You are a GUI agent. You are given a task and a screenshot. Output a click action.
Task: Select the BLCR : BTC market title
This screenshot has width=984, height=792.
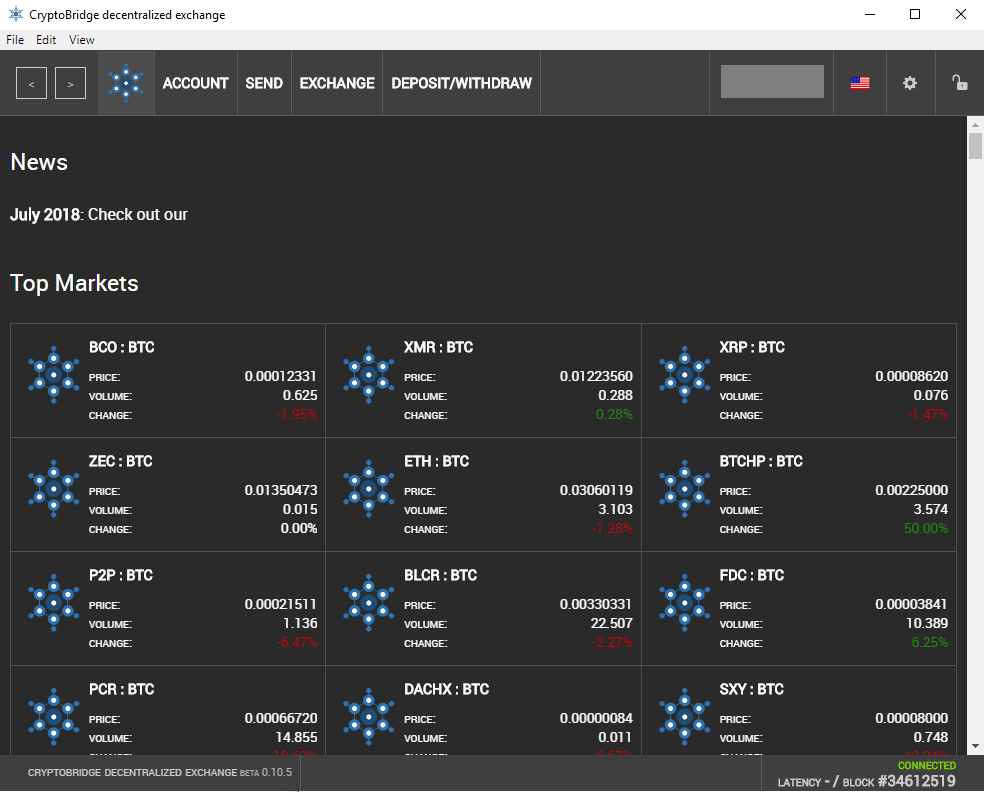pos(441,575)
